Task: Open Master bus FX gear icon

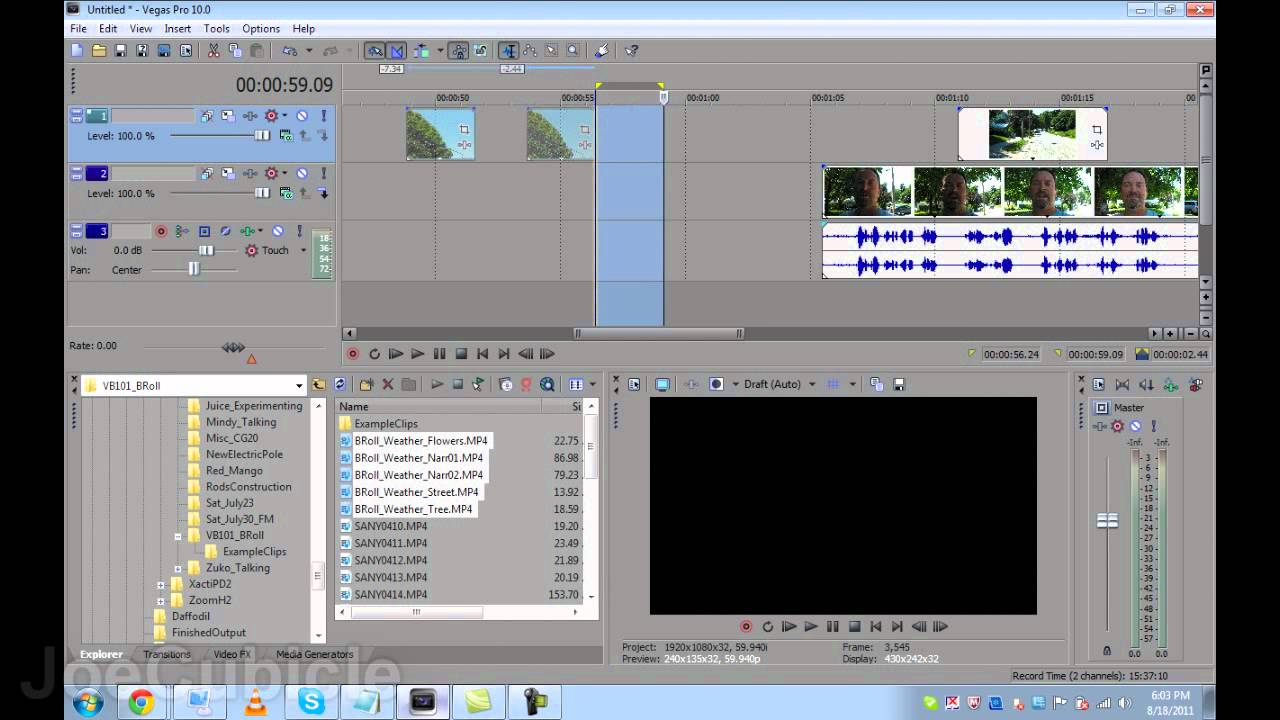Action: (1117, 426)
